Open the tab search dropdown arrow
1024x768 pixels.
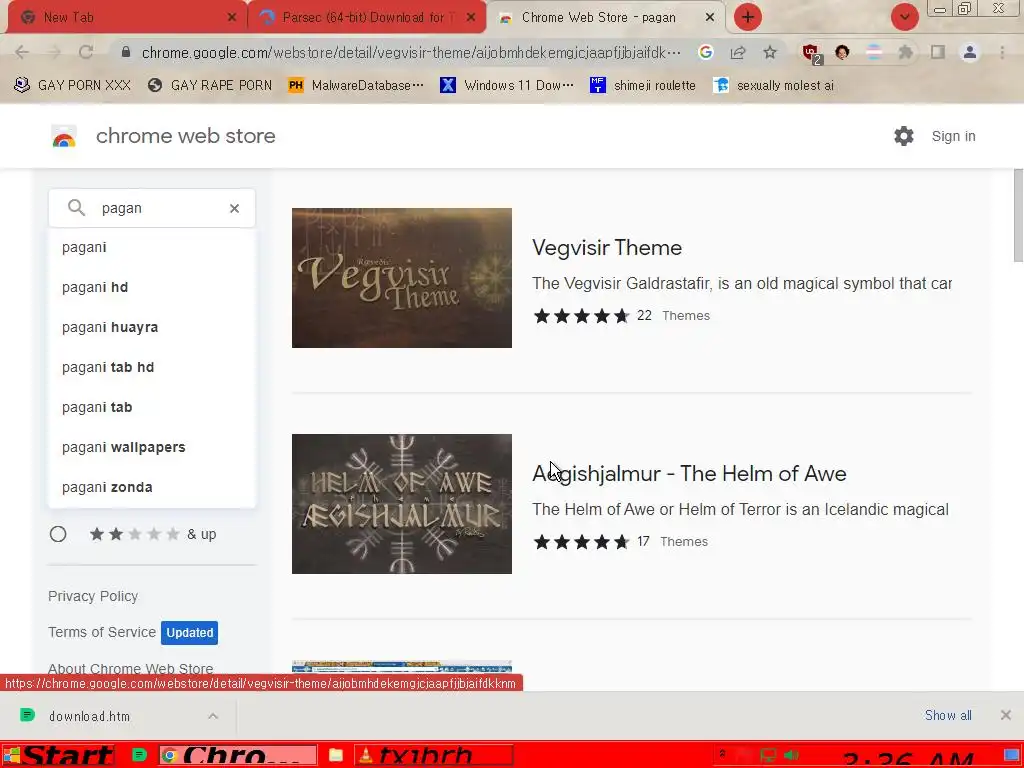click(x=905, y=17)
